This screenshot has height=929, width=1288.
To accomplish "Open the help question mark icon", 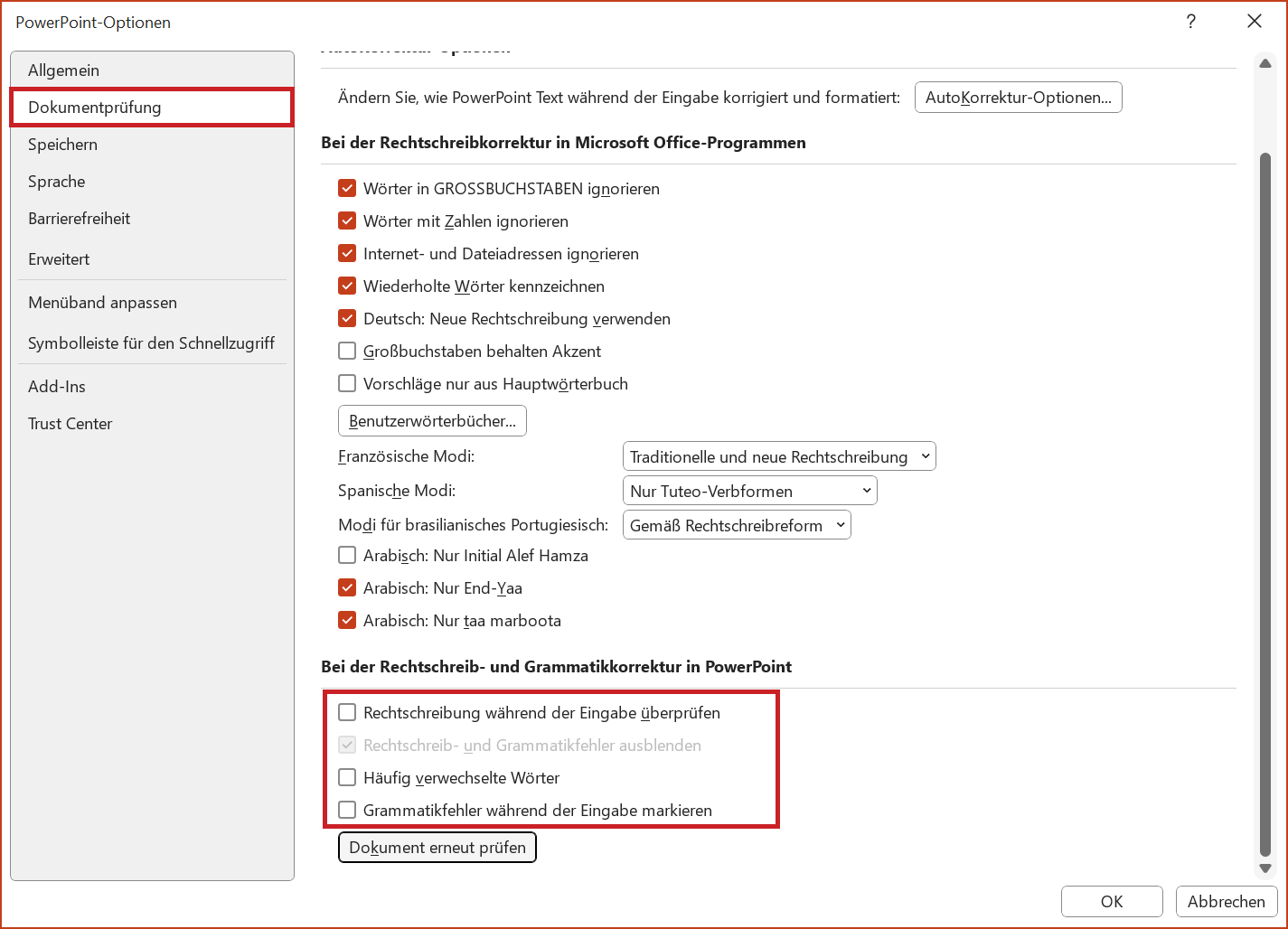I will pyautogui.click(x=1191, y=22).
